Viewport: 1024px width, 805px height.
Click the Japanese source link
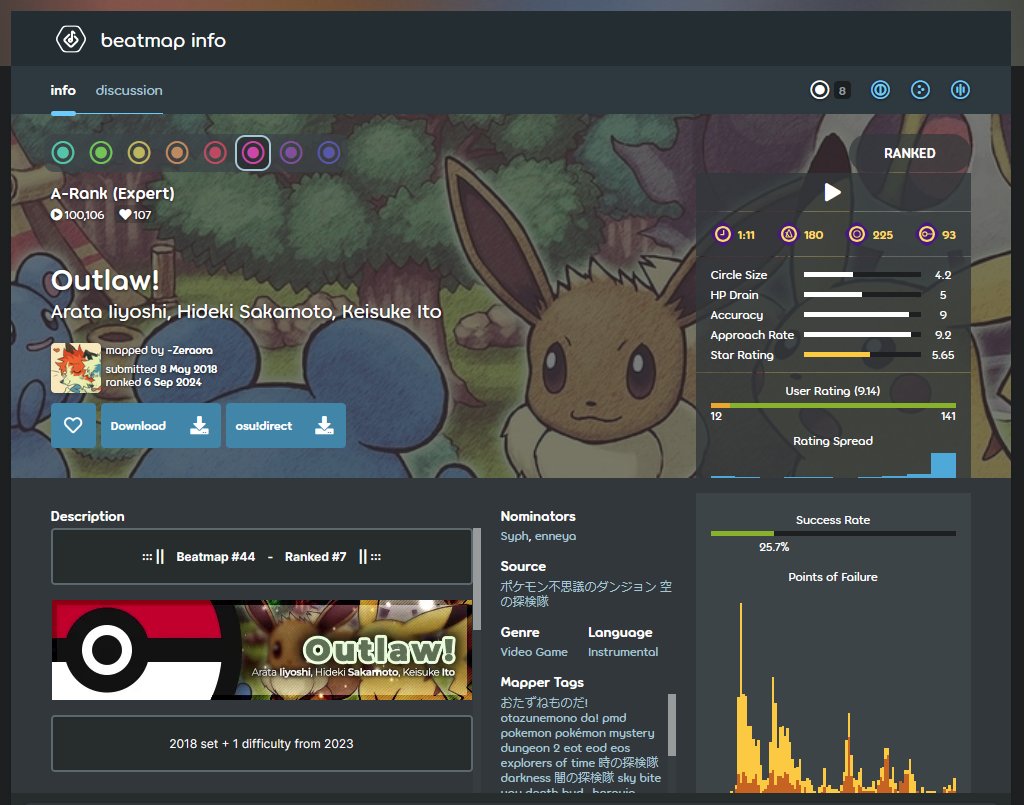pyautogui.click(x=586, y=593)
